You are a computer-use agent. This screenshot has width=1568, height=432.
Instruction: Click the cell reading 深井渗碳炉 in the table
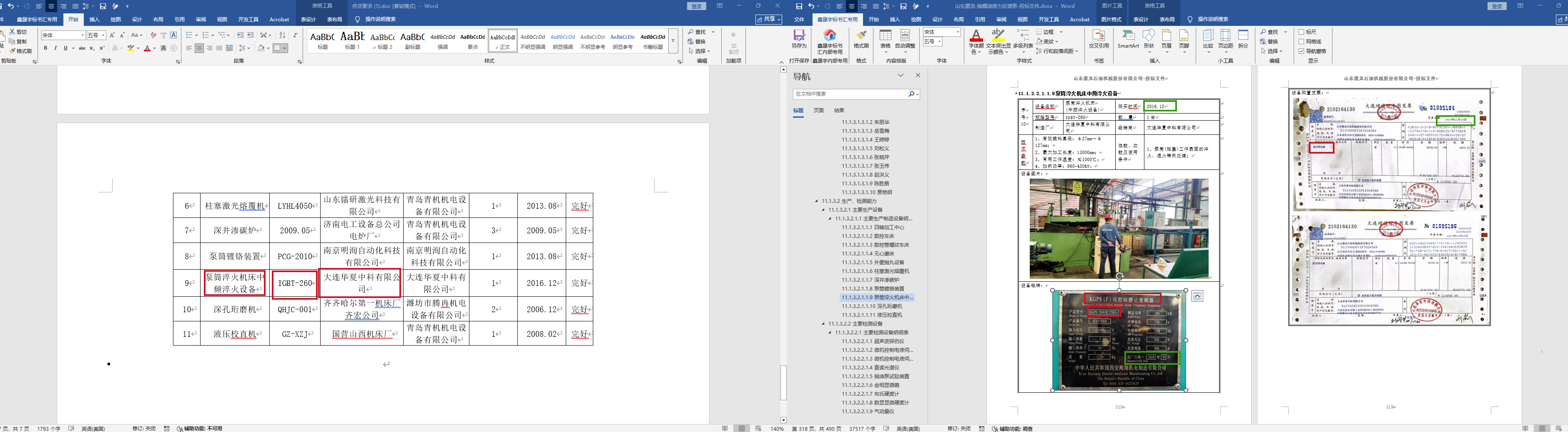(x=235, y=231)
